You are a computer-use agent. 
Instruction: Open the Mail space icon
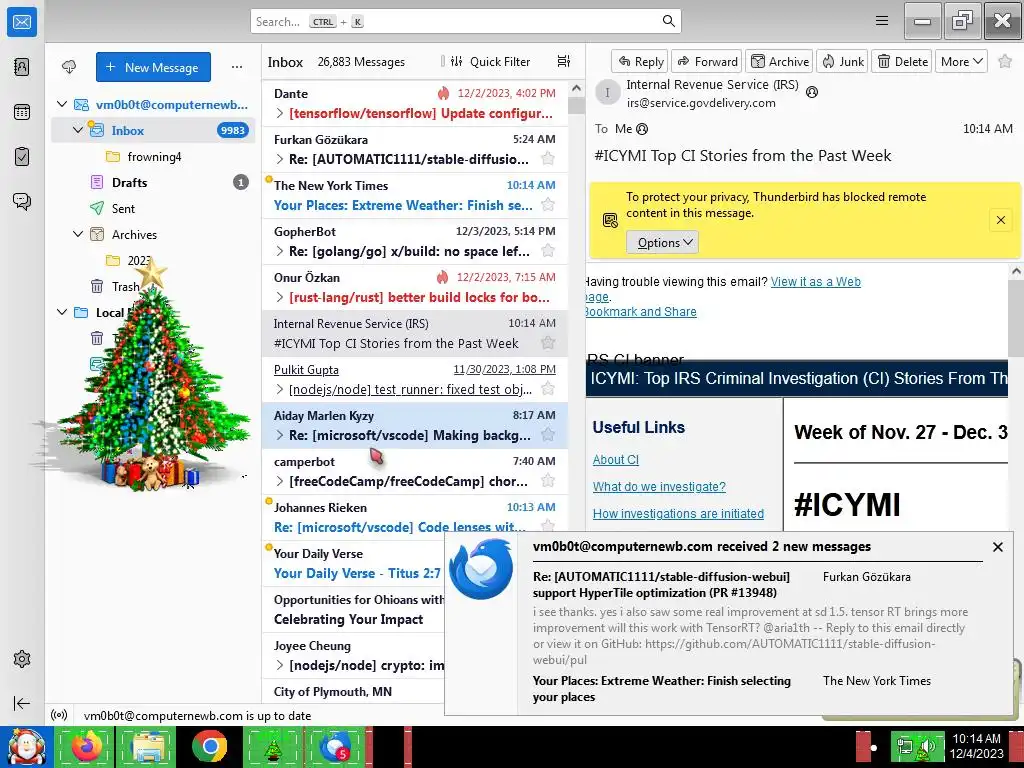coord(22,22)
